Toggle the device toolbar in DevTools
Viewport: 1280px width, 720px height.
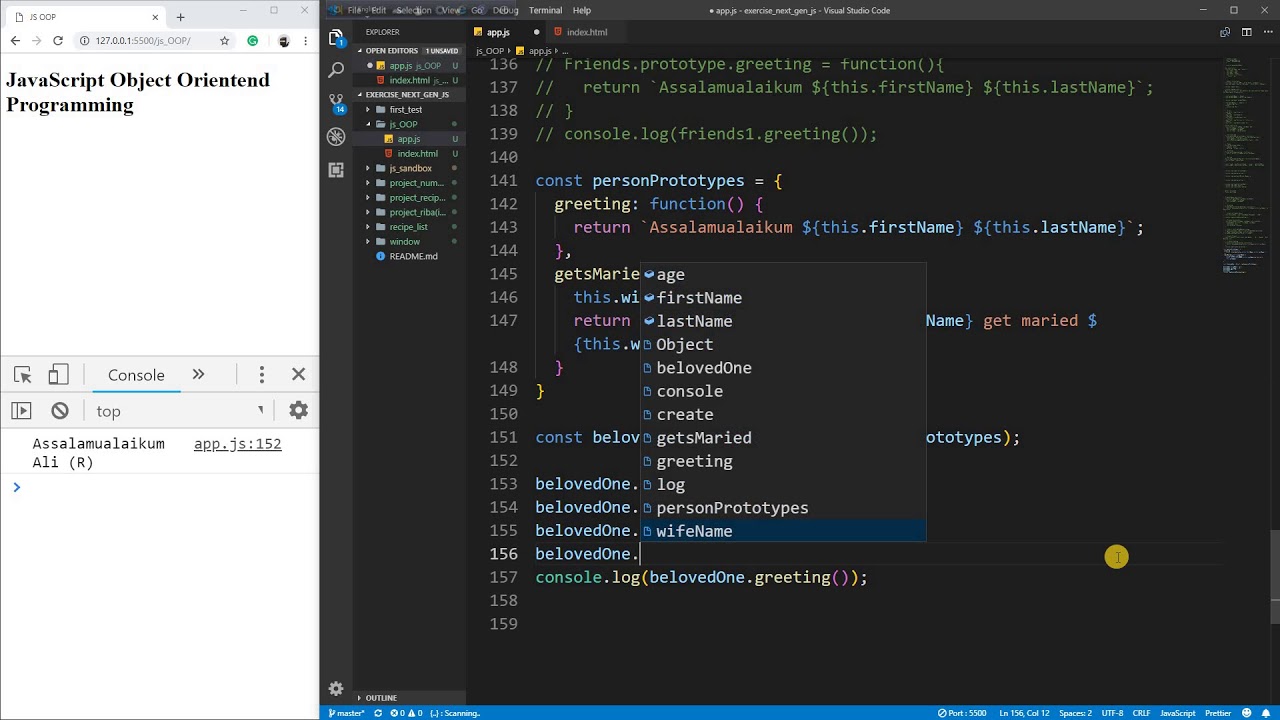click(58, 375)
